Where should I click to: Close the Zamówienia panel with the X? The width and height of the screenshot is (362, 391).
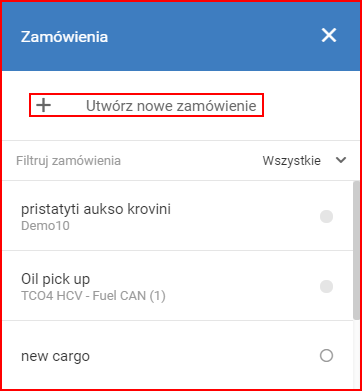pos(329,35)
